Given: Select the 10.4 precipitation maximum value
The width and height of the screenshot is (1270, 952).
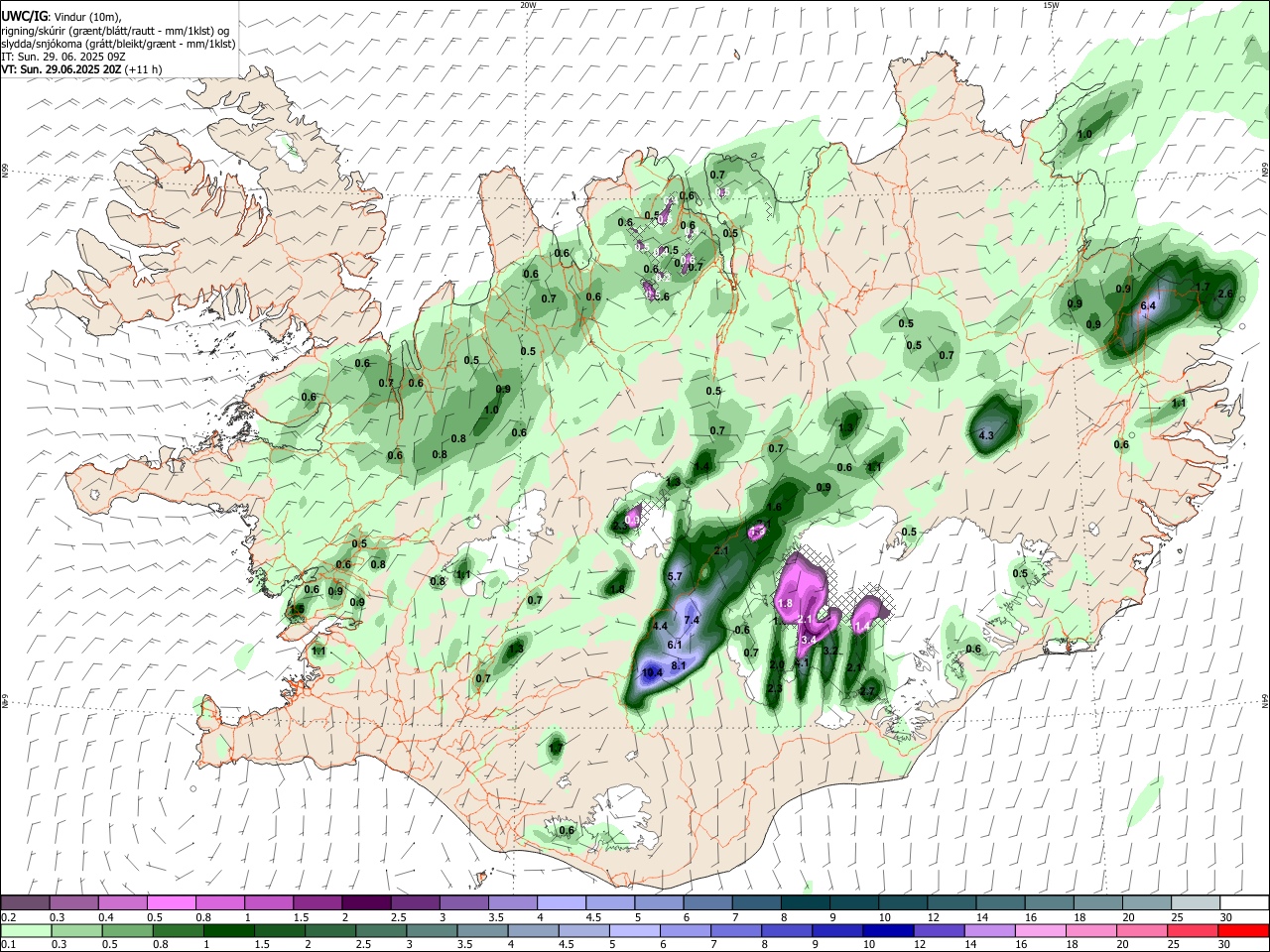Looking at the screenshot, I should pos(652,673).
